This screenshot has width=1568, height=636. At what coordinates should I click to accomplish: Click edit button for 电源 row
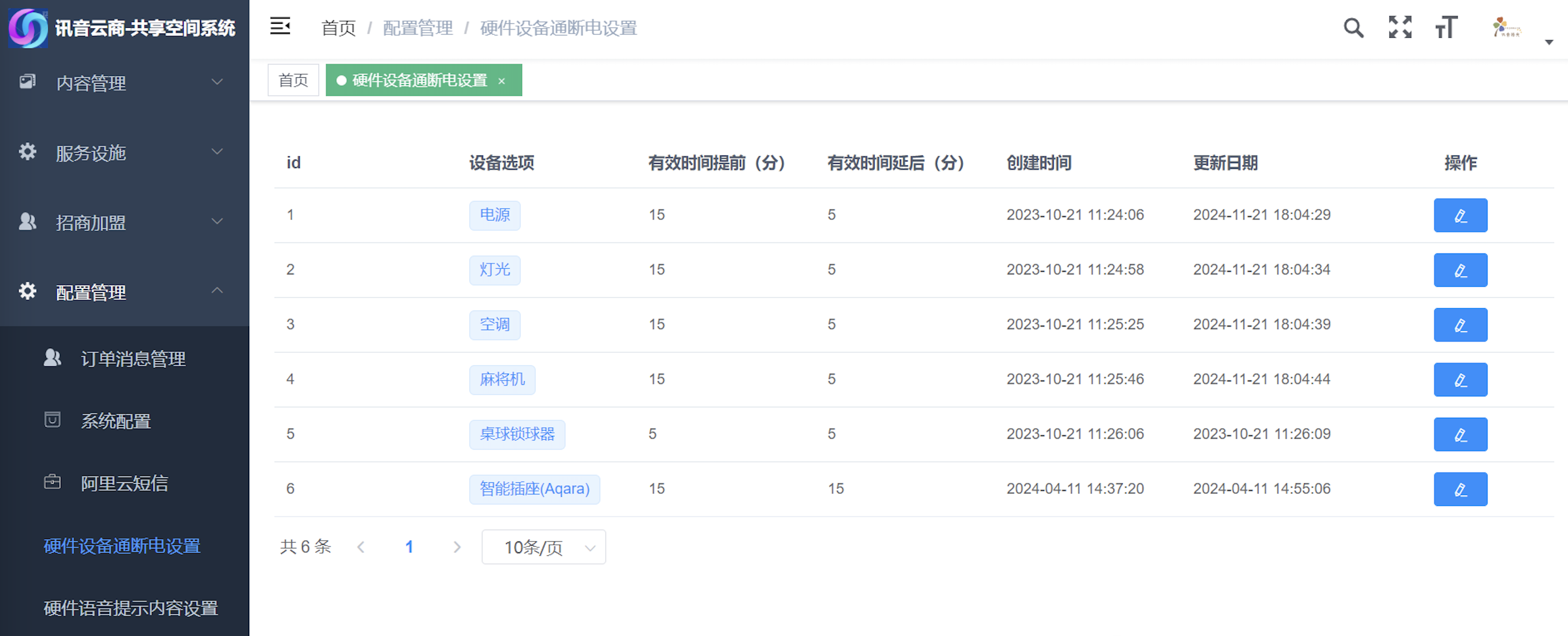[x=1460, y=215]
